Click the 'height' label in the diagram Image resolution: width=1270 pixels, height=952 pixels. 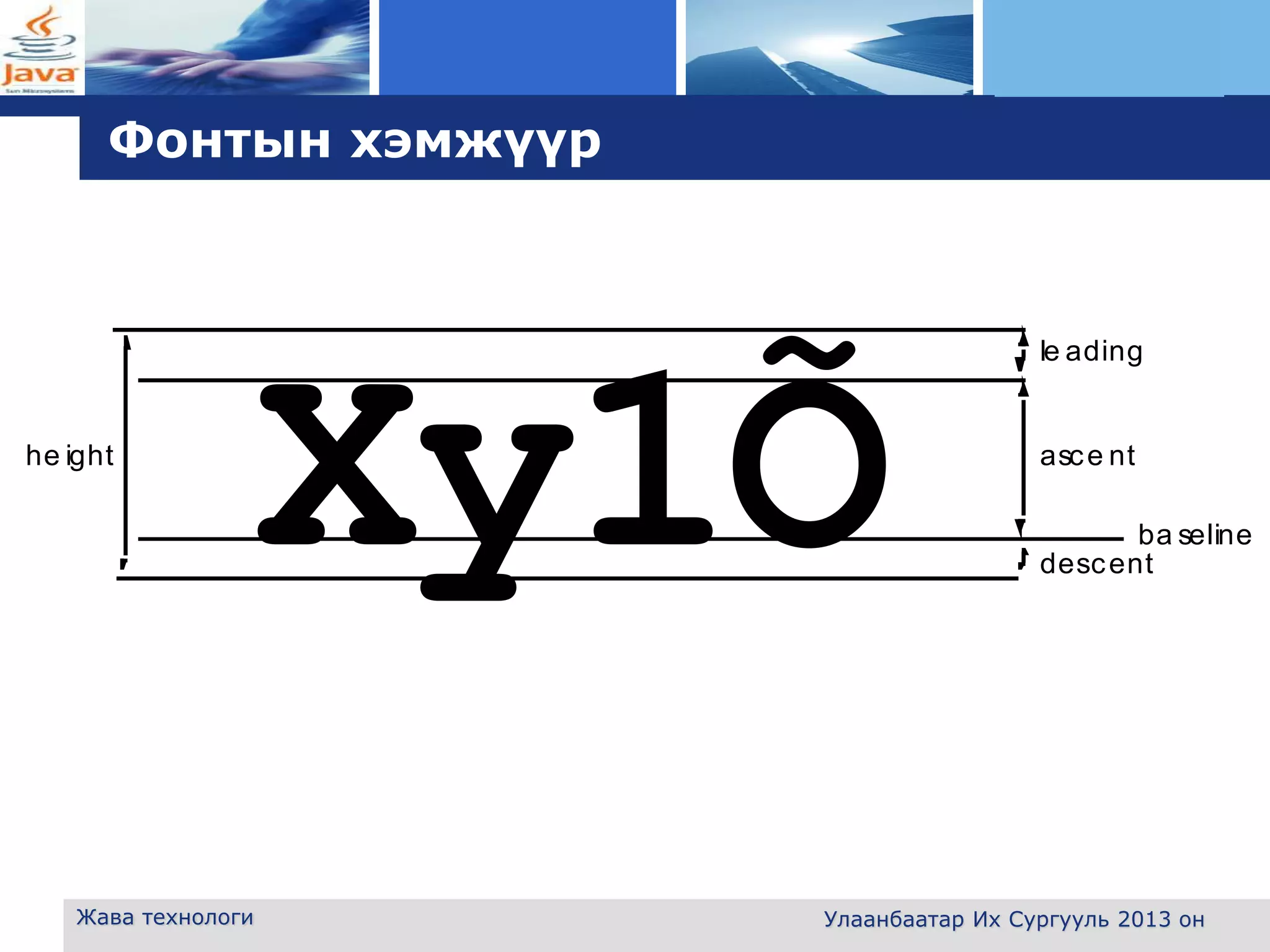coord(70,457)
